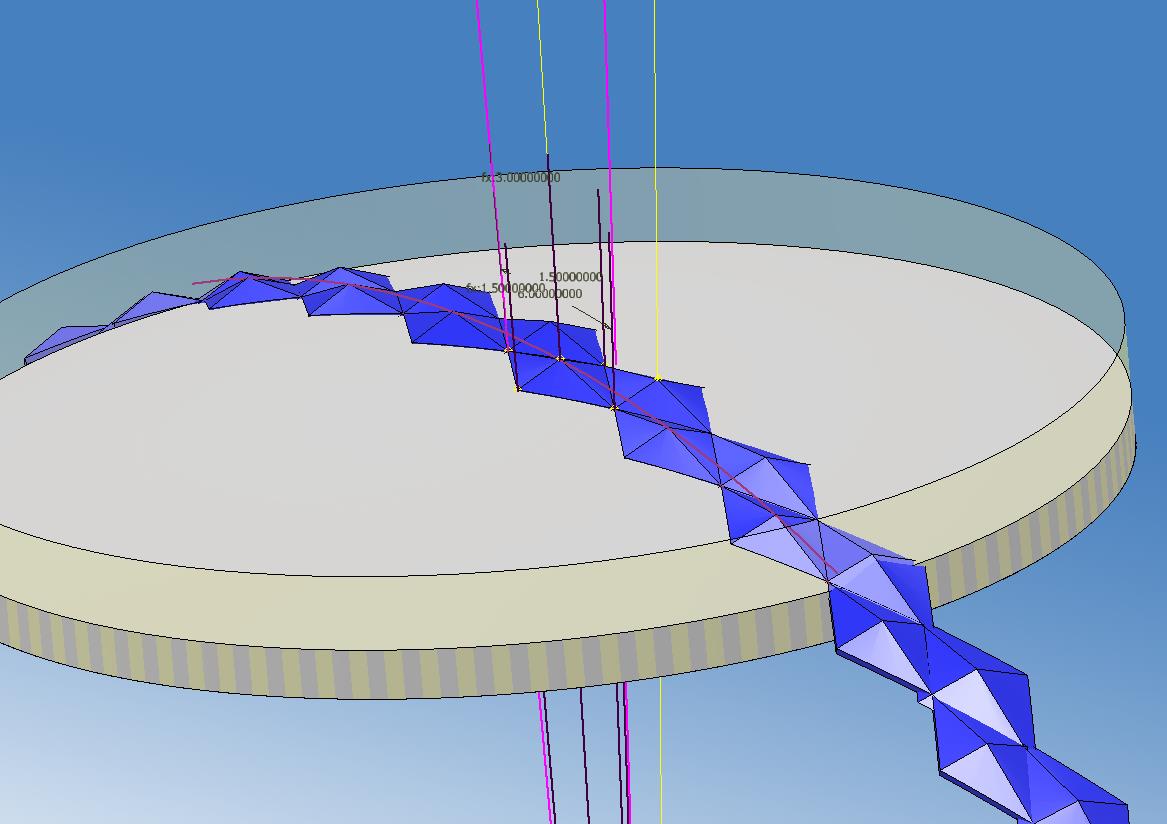The width and height of the screenshot is (1167, 824).
Task: Click the dimension leader arrow near 1.50000000
Action: (607, 326)
